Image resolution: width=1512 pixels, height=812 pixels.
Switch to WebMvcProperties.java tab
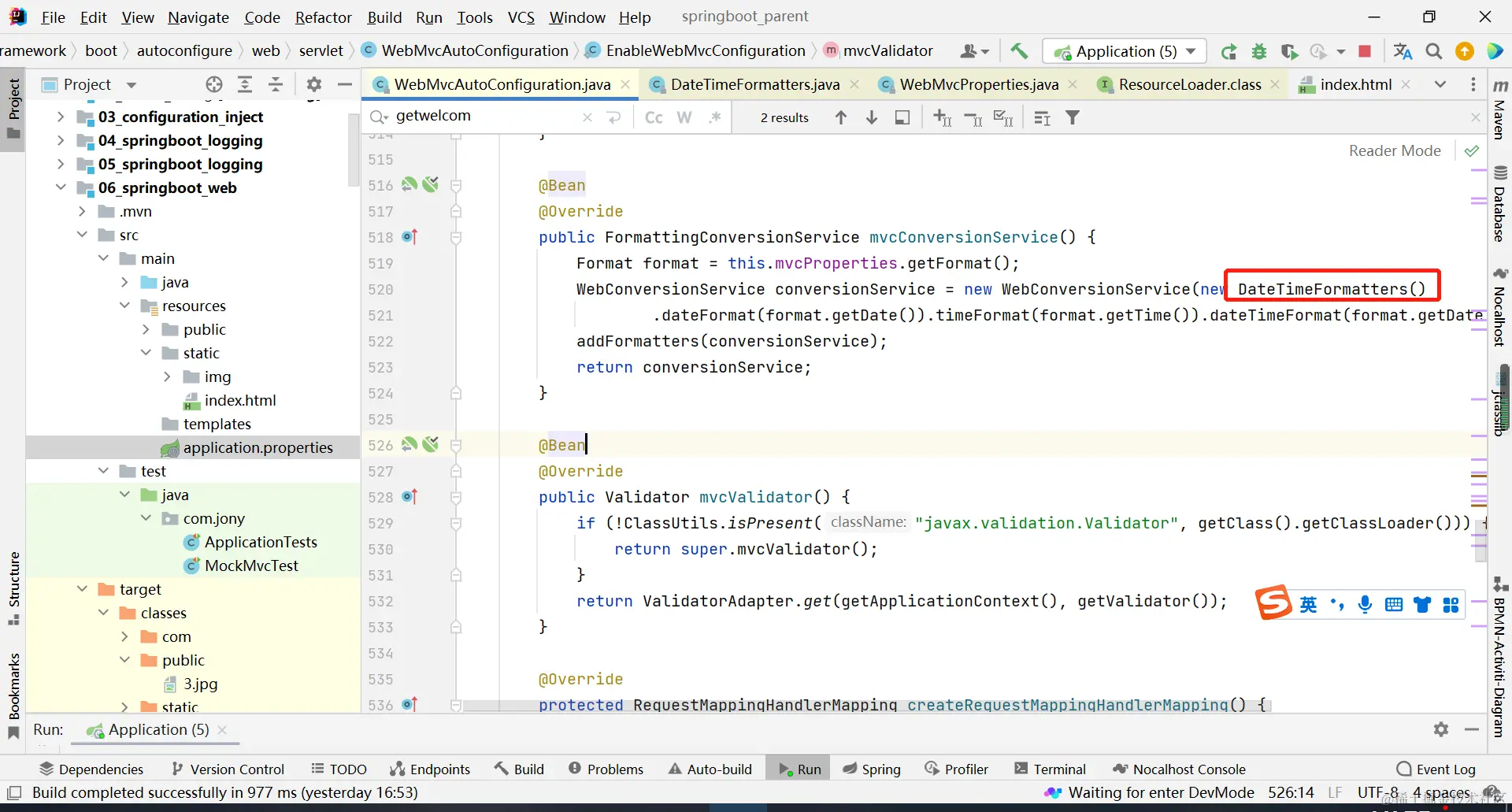(979, 84)
